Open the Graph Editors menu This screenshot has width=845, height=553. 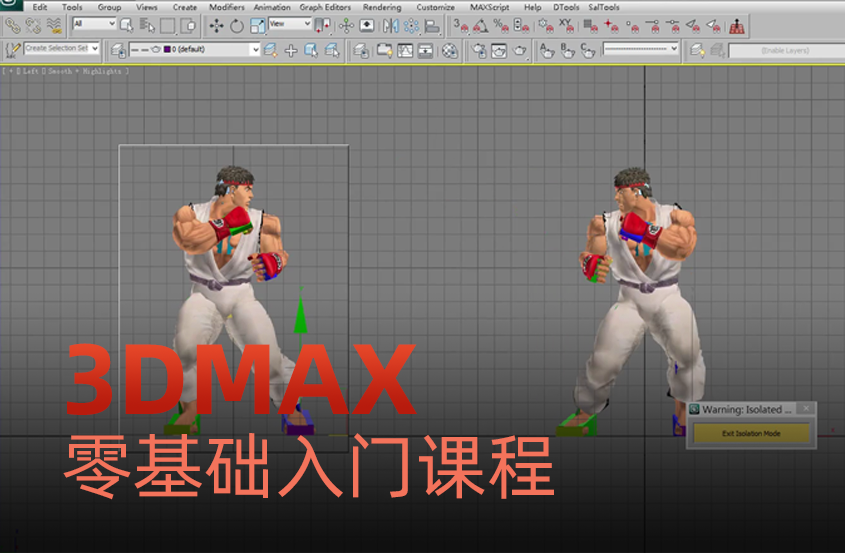(x=325, y=7)
